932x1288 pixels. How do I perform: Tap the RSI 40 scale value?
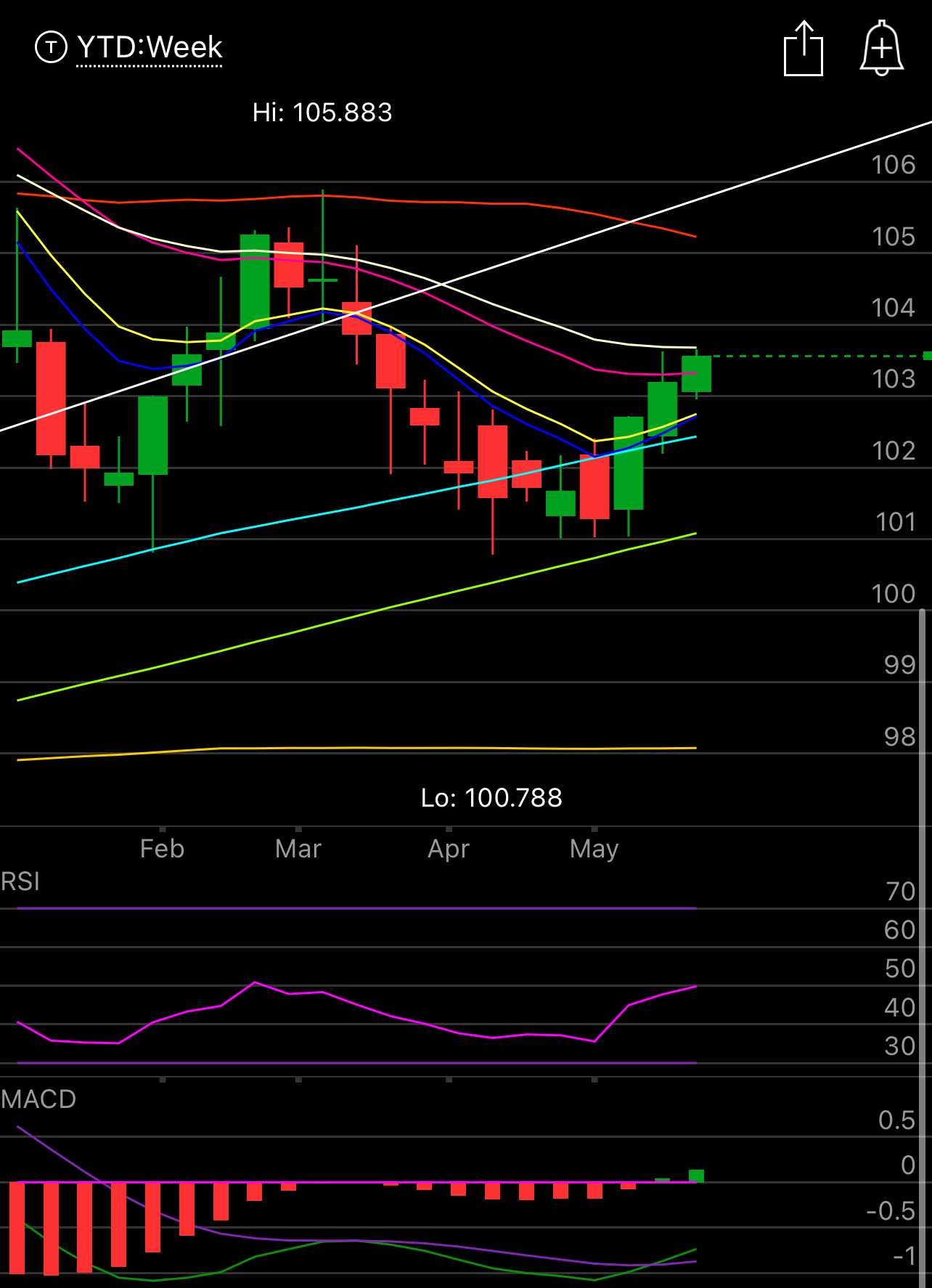[x=900, y=1008]
